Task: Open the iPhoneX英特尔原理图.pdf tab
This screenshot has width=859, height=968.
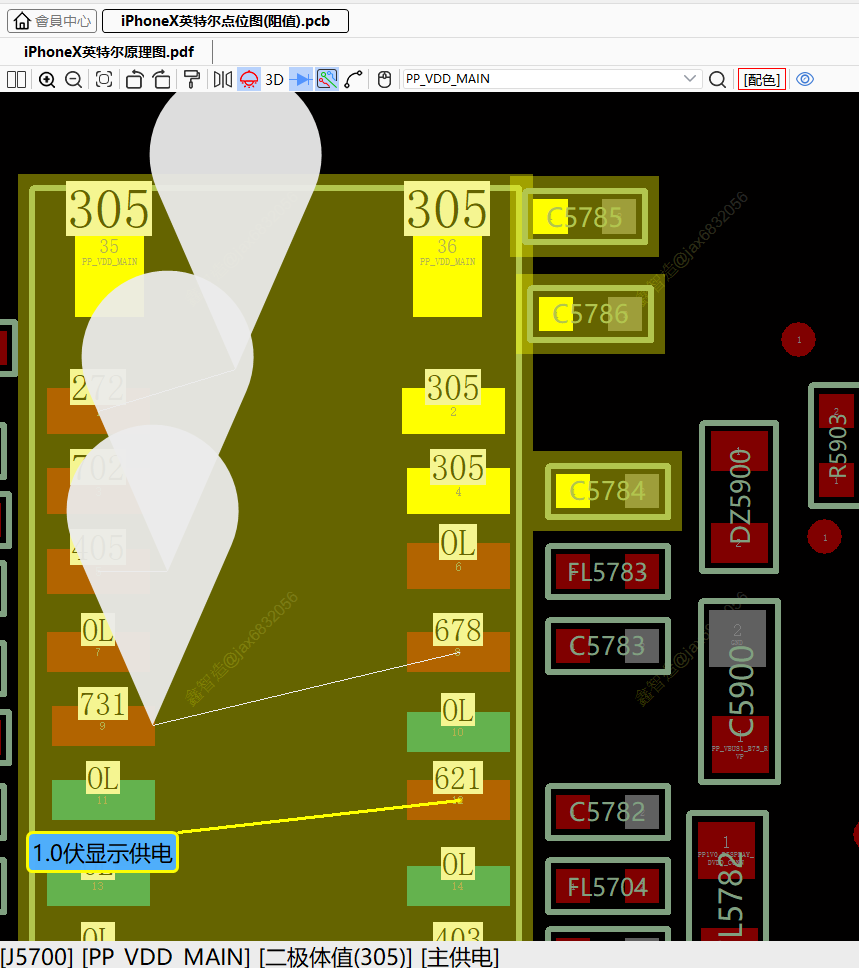Action: (x=109, y=52)
